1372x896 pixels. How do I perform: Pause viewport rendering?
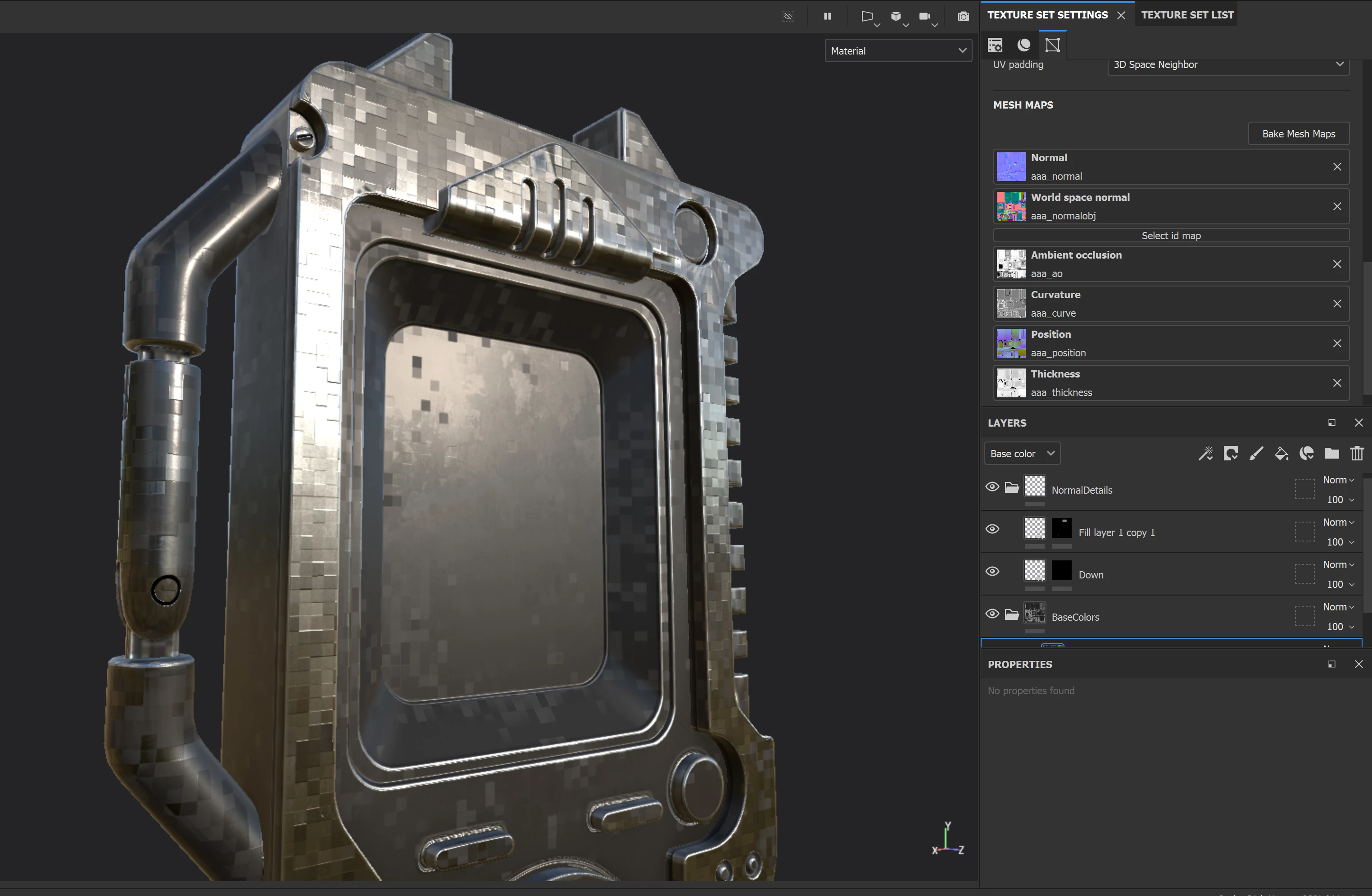(x=827, y=16)
